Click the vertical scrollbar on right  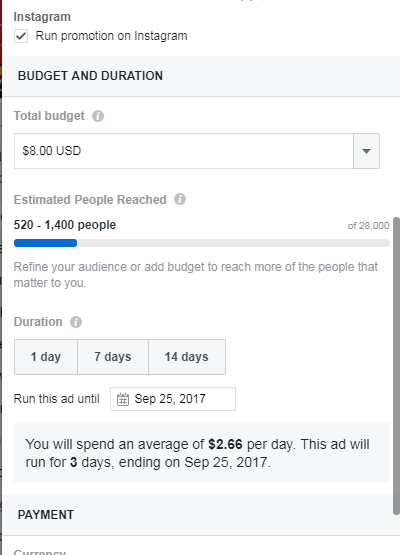[x=396, y=366]
